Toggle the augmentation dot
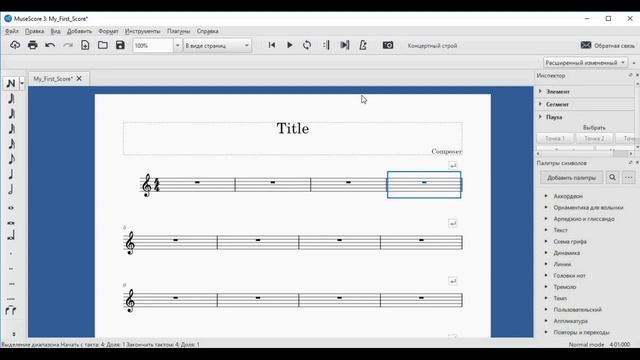The width and height of the screenshot is (640, 360). [11, 253]
